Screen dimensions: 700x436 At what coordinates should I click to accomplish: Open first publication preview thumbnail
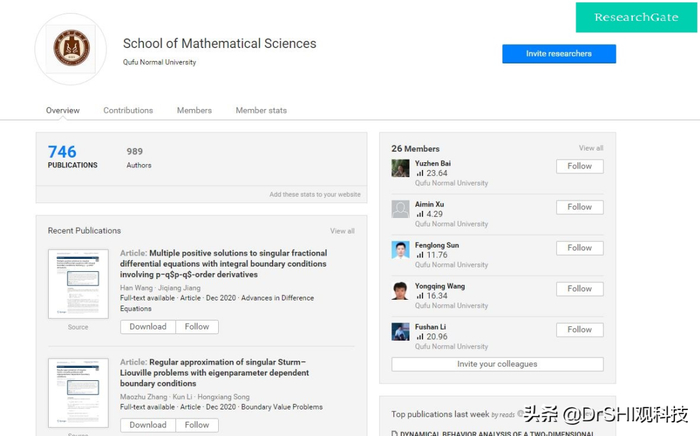(x=78, y=285)
